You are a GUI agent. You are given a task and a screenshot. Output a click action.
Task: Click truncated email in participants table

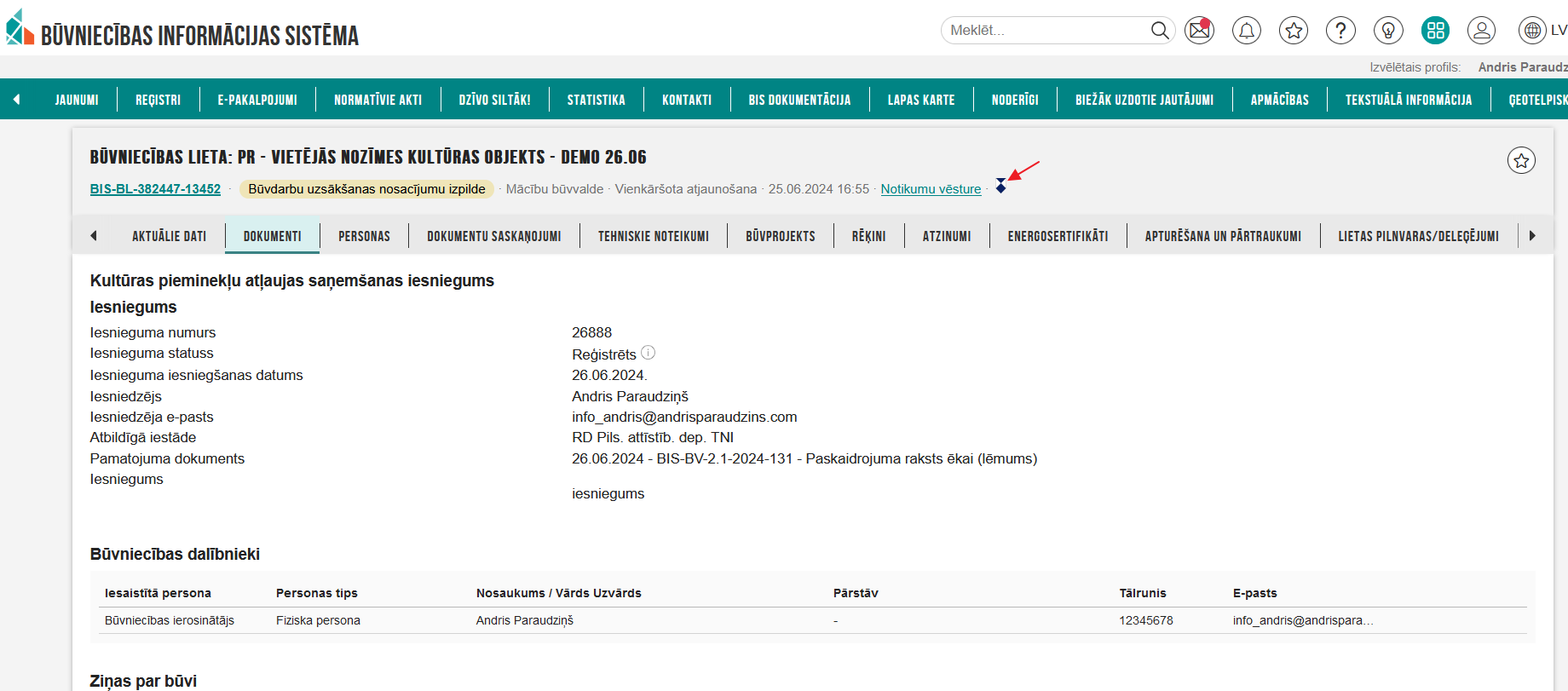pos(1303,620)
